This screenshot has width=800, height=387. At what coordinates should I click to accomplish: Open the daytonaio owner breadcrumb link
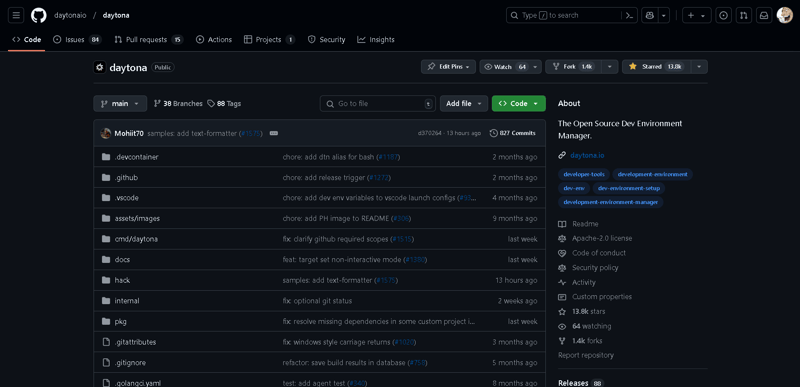click(x=70, y=15)
